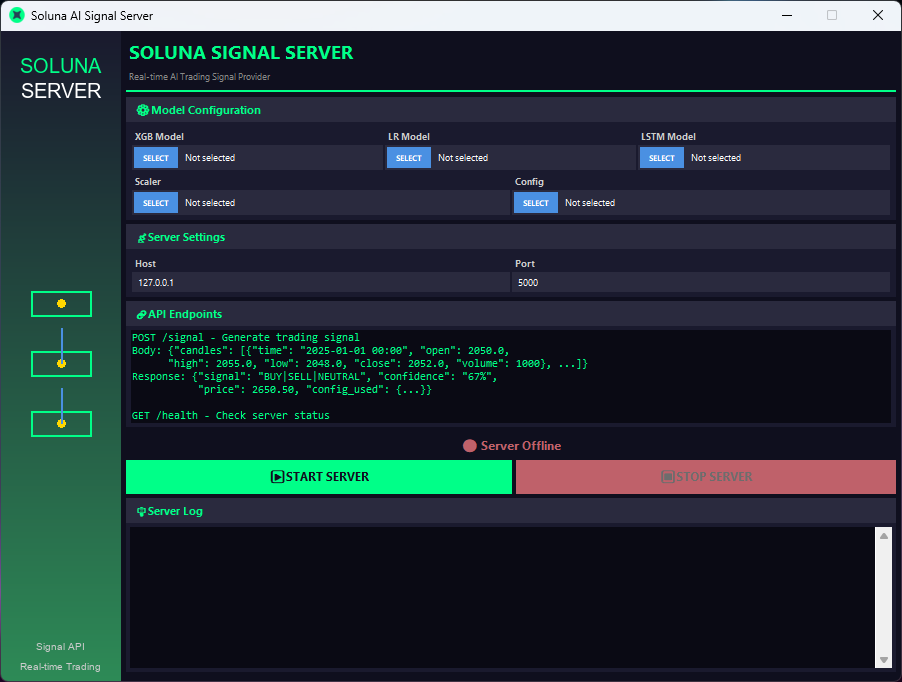Click the bottom node box in sidebar diagram
Viewport: 902px width, 682px height.
tap(62, 423)
